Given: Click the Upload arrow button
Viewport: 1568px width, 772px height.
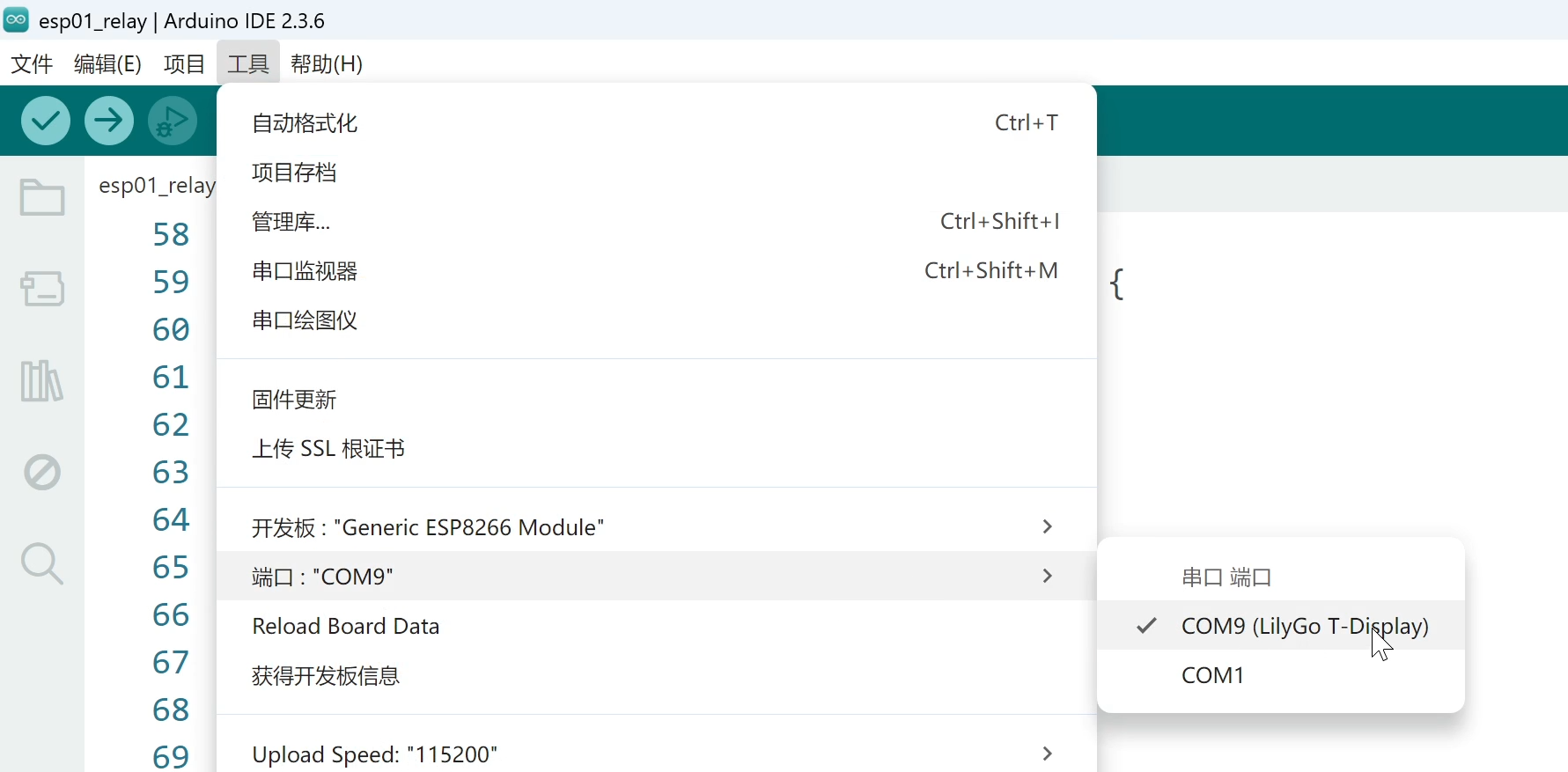Looking at the screenshot, I should click(x=109, y=121).
